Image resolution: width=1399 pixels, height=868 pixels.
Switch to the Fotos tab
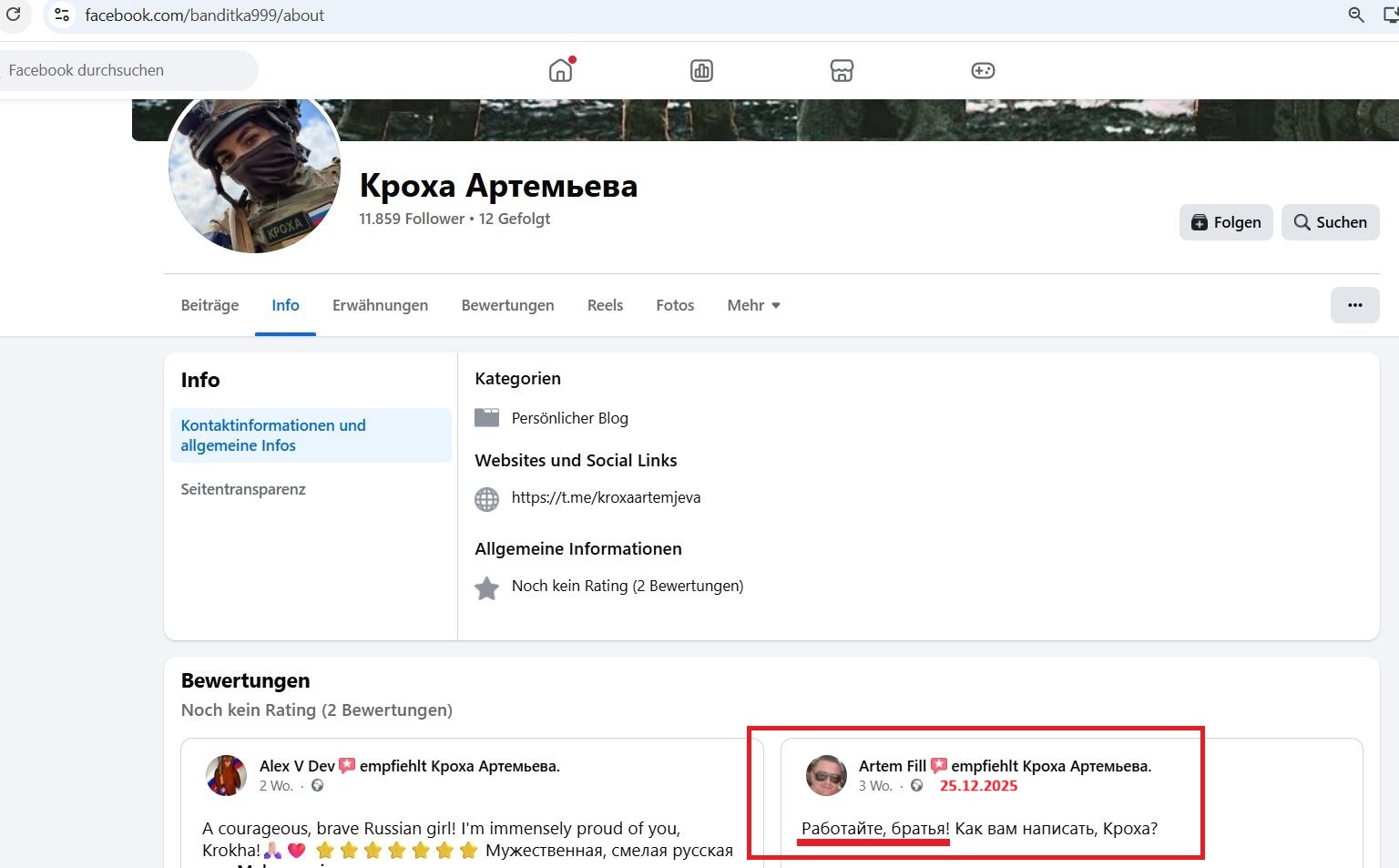pos(675,305)
